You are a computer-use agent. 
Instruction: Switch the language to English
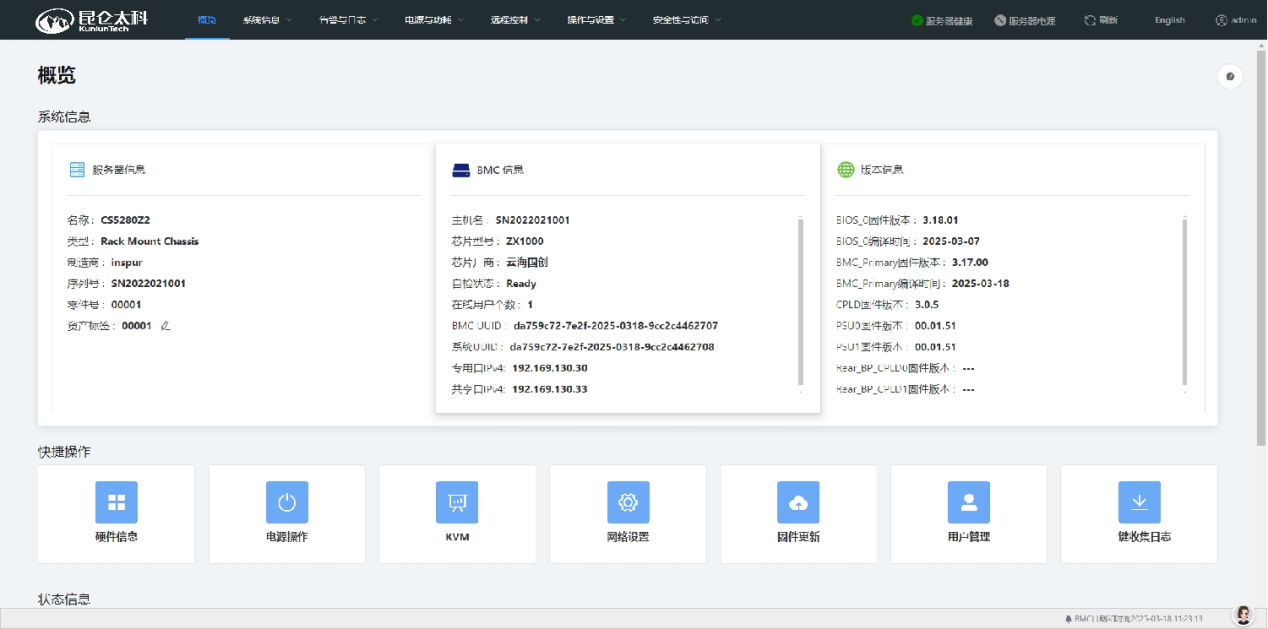coord(1169,20)
